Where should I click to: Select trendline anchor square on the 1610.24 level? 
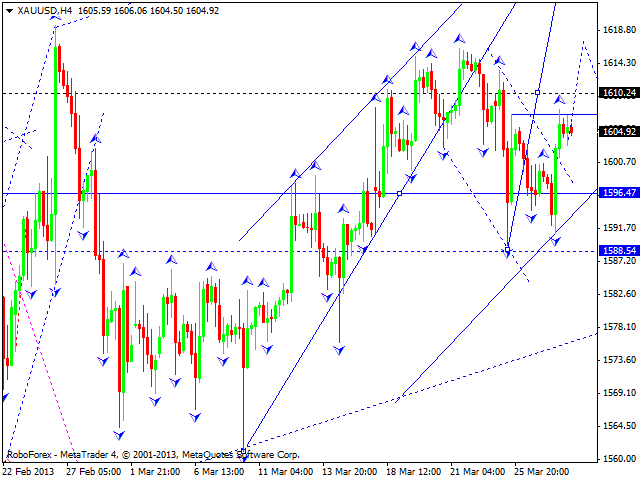538,93
